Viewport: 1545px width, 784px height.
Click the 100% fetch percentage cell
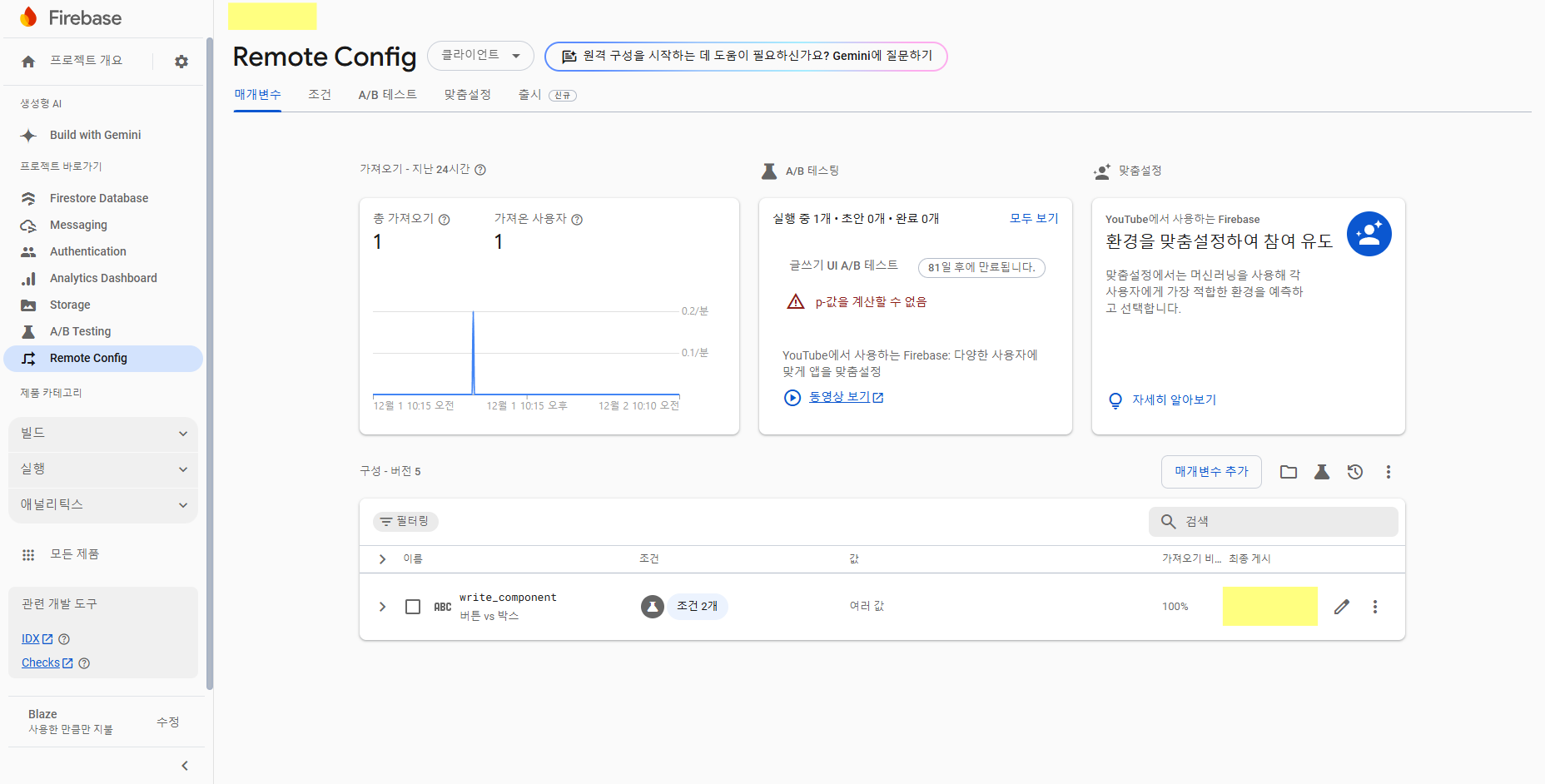(x=1175, y=607)
